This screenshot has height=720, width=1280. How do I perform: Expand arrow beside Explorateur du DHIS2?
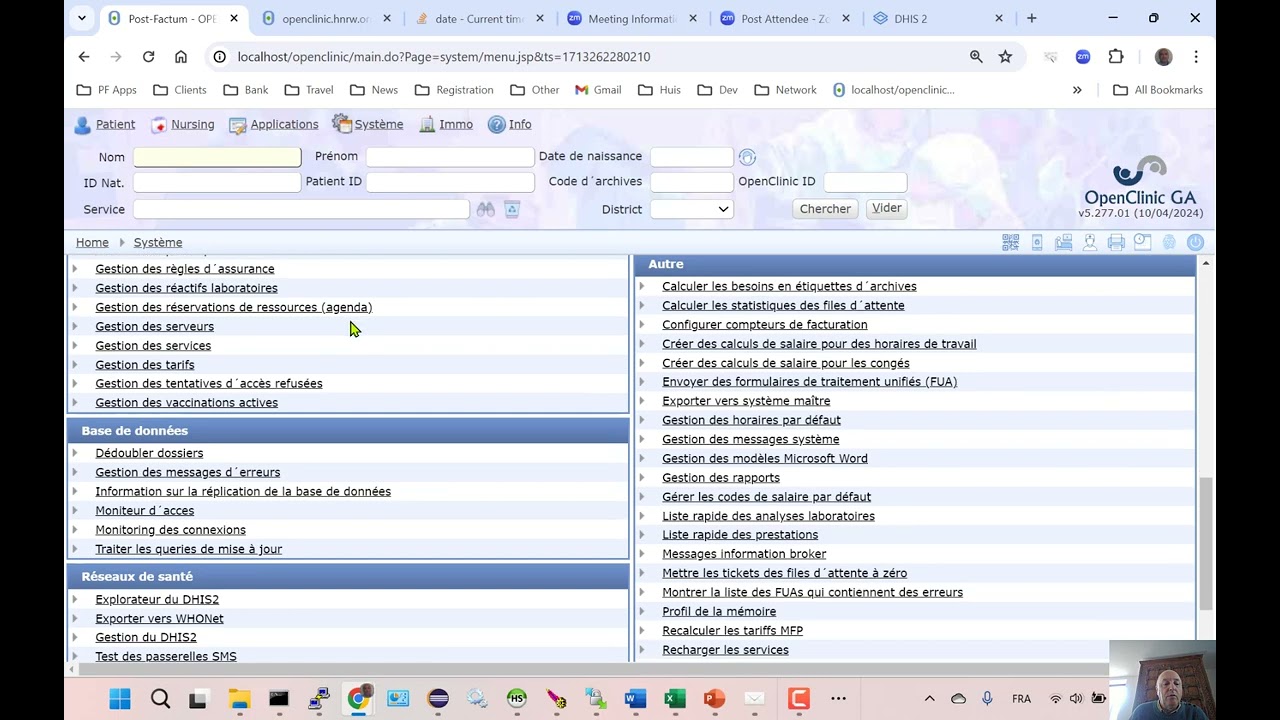[x=75, y=600]
